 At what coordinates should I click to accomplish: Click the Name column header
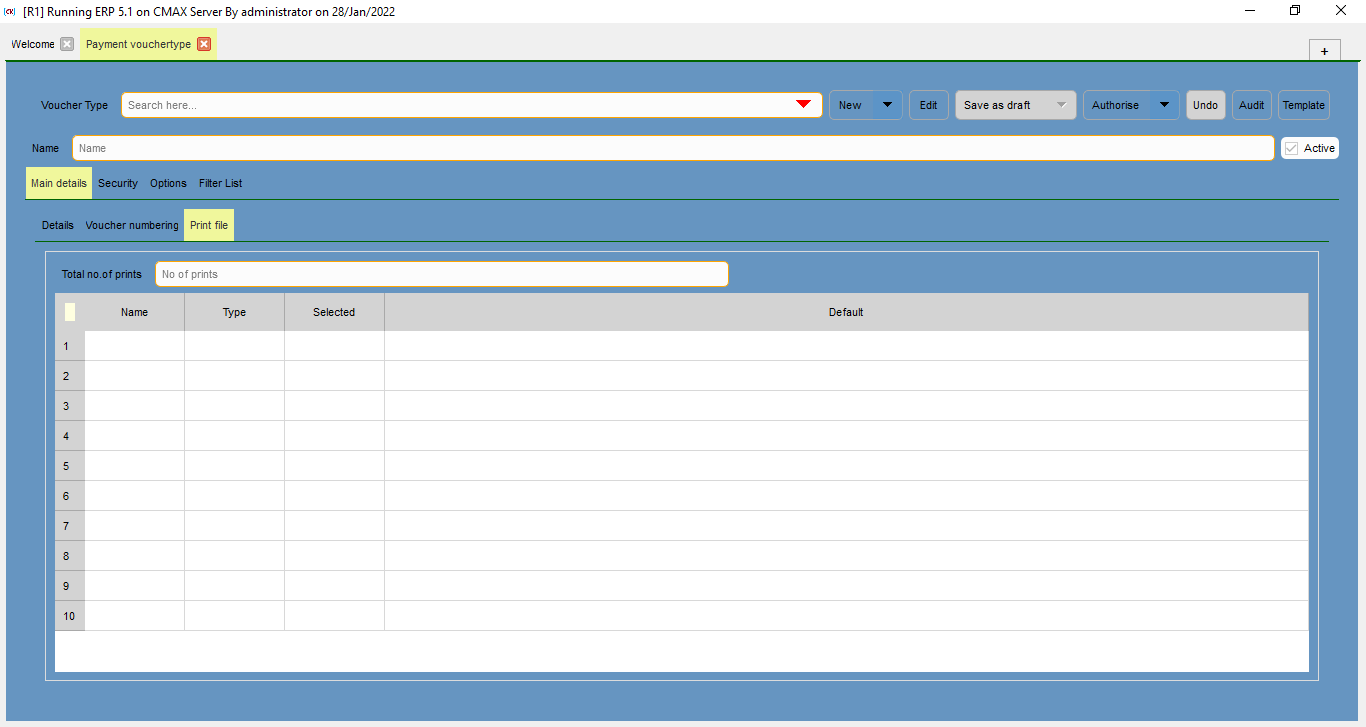tap(135, 312)
